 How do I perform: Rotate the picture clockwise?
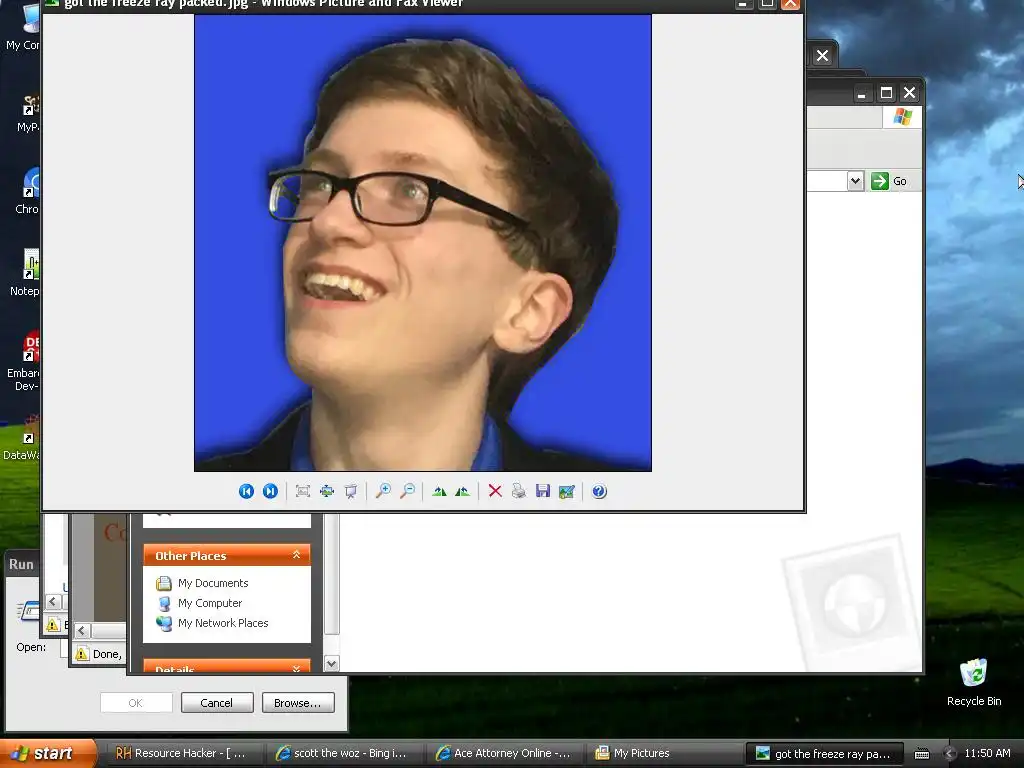tap(440, 491)
